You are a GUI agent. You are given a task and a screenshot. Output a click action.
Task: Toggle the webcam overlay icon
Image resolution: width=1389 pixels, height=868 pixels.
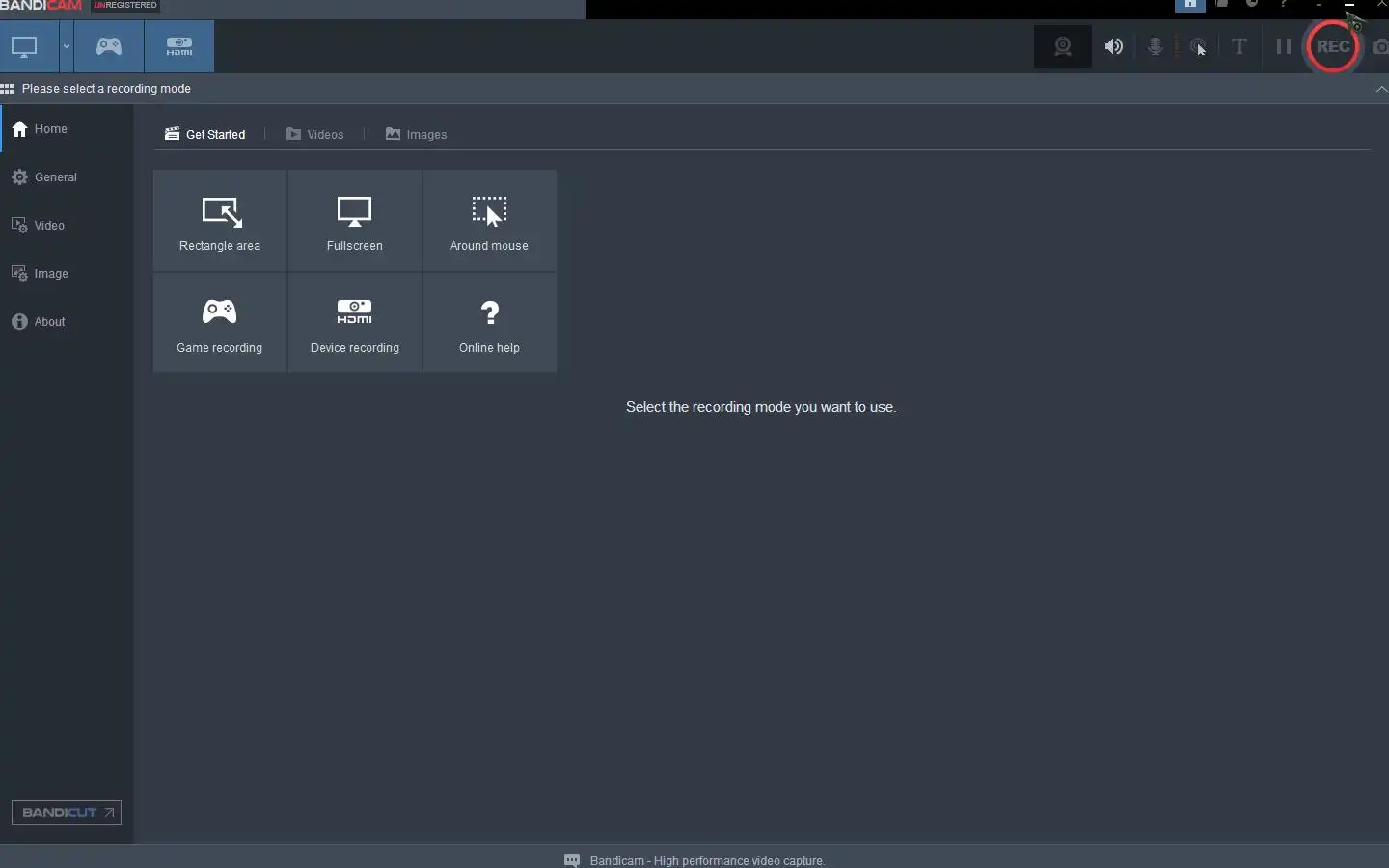pyautogui.click(x=1063, y=46)
